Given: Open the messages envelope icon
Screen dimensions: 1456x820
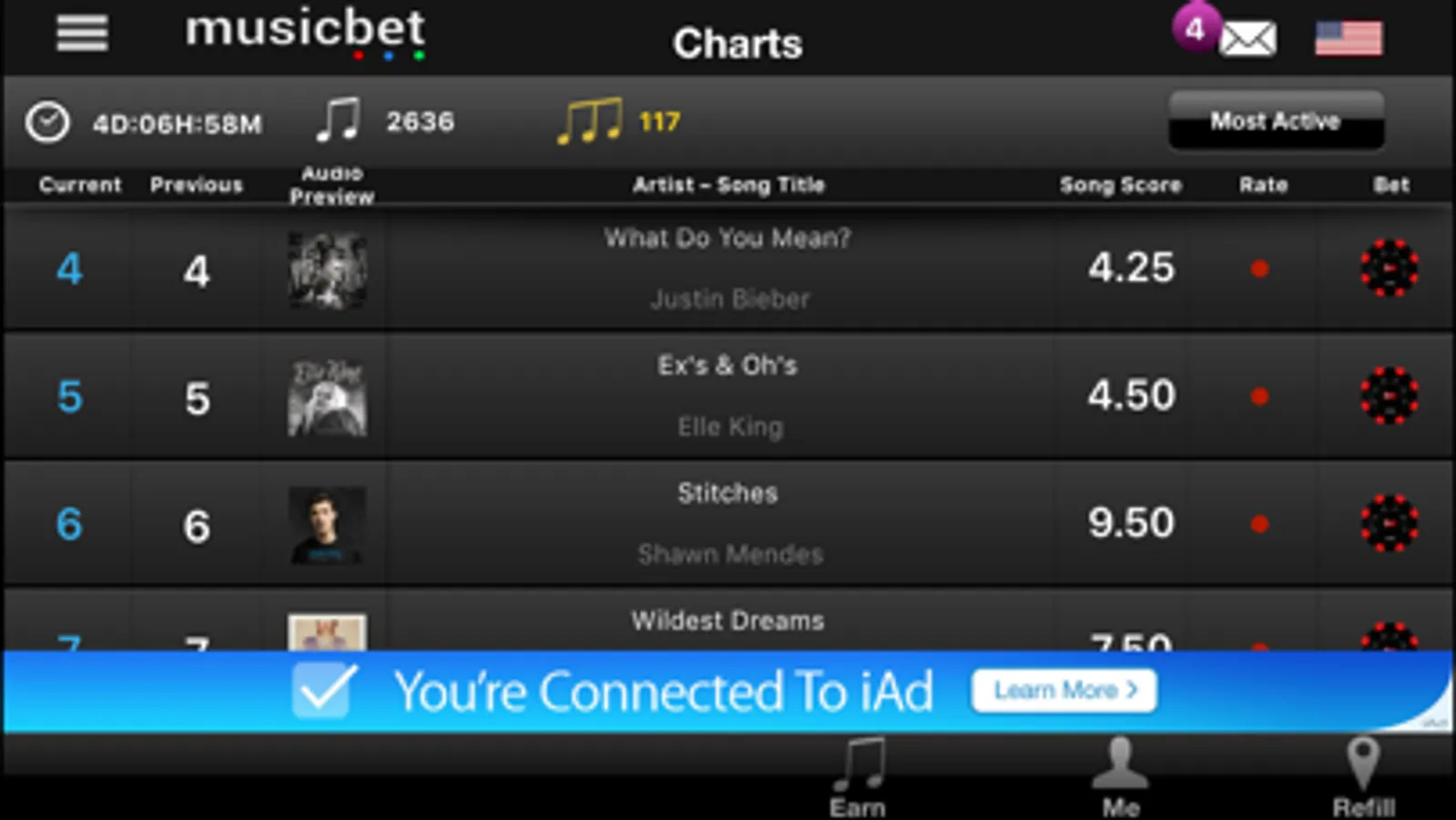Looking at the screenshot, I should pos(1247,39).
